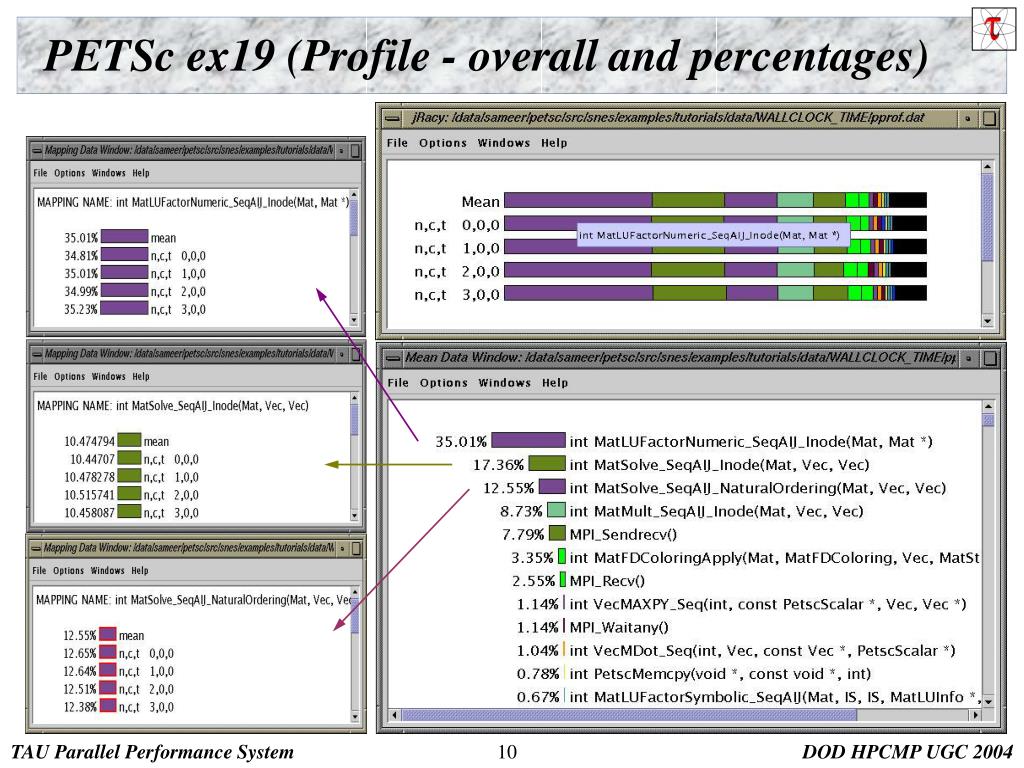Open File menu in jRacy window
Screen dimensions: 1024x768
396,142
